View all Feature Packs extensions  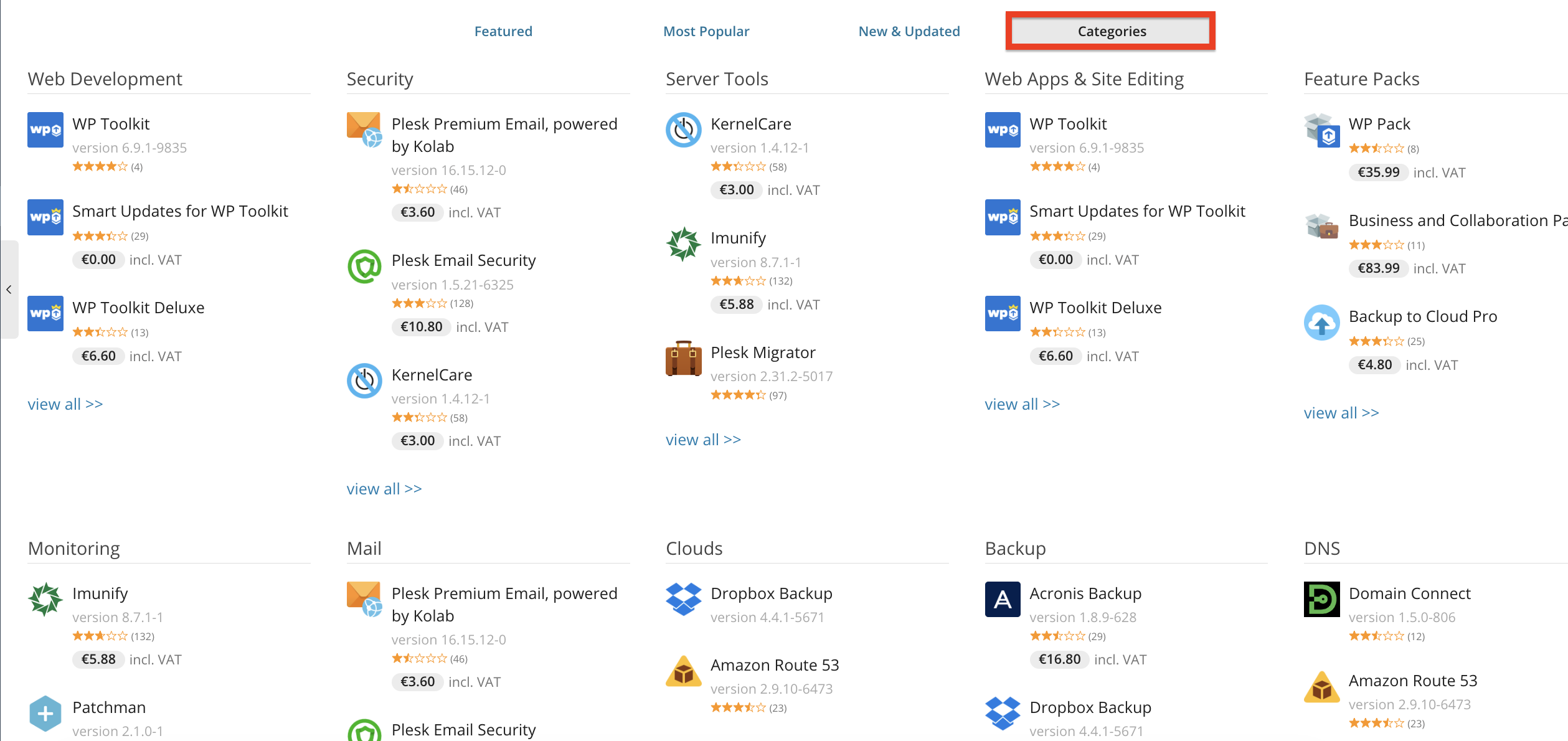(1341, 413)
